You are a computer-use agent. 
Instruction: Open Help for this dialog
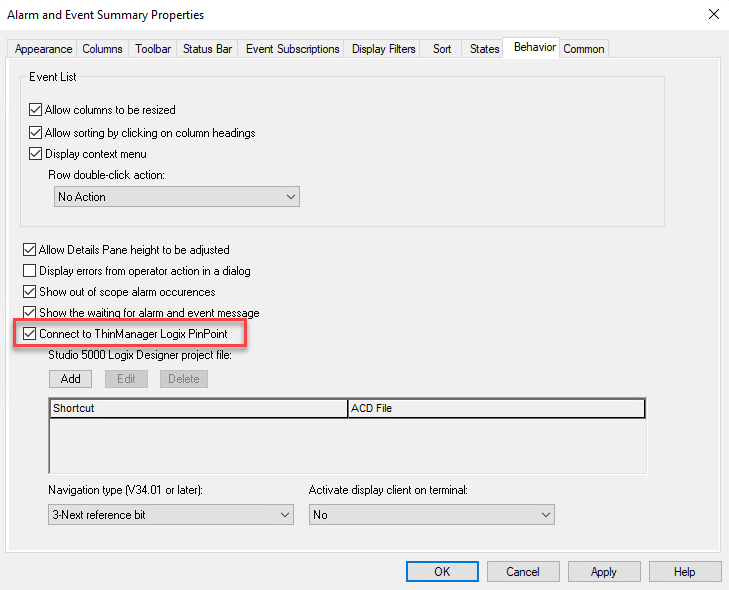tap(685, 571)
